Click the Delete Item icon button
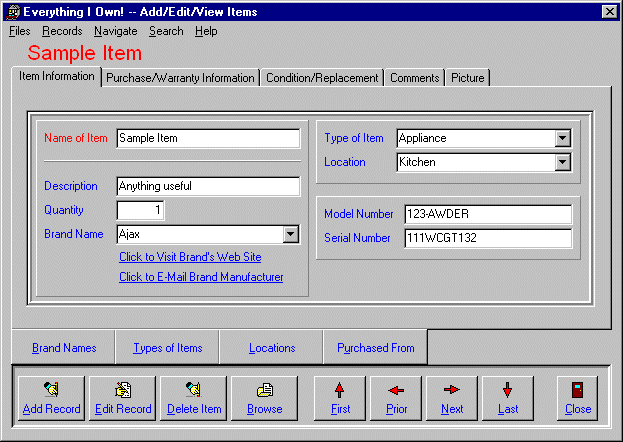 point(193,397)
